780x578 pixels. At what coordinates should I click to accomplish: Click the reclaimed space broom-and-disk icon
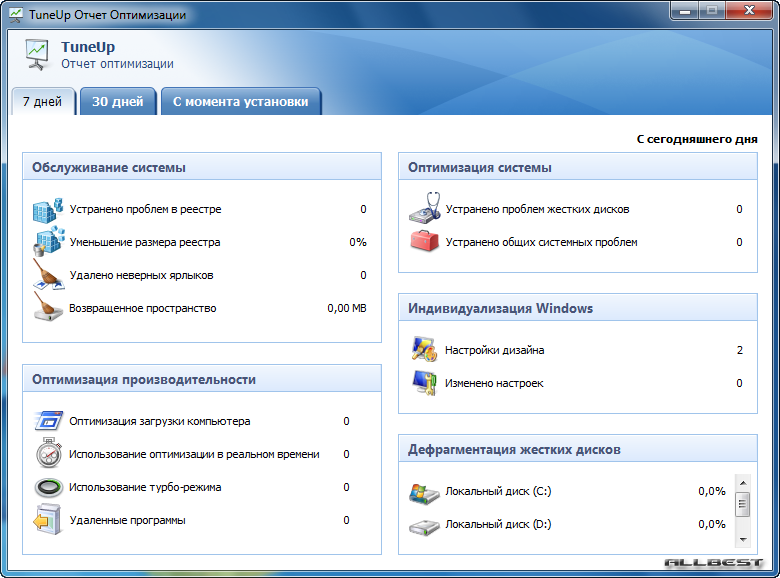click(x=48, y=306)
